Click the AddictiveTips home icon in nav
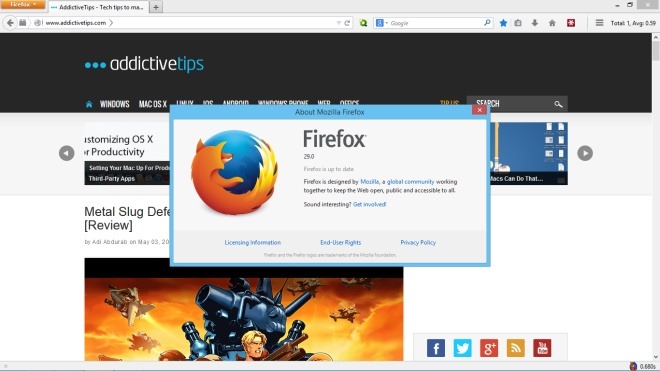The image size is (660, 371). (x=89, y=104)
